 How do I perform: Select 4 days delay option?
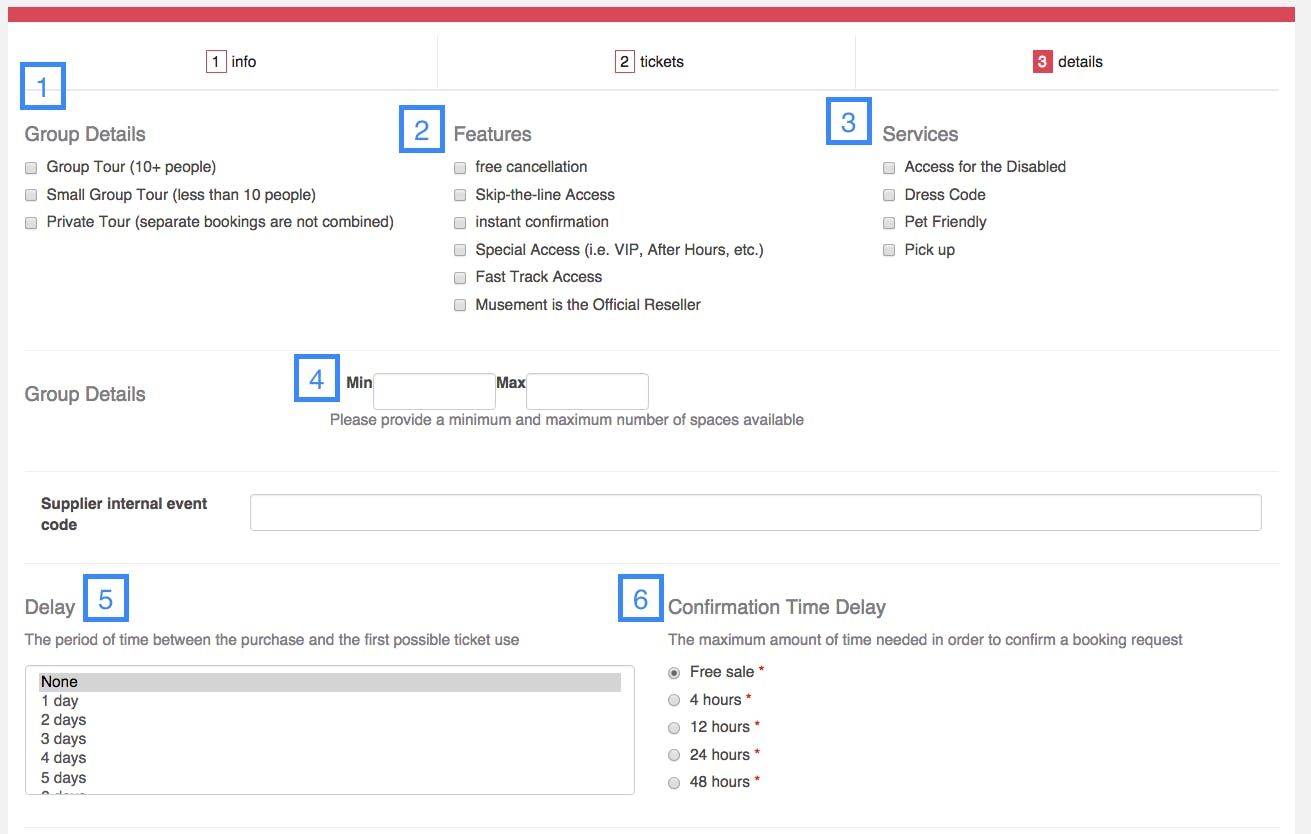330,758
